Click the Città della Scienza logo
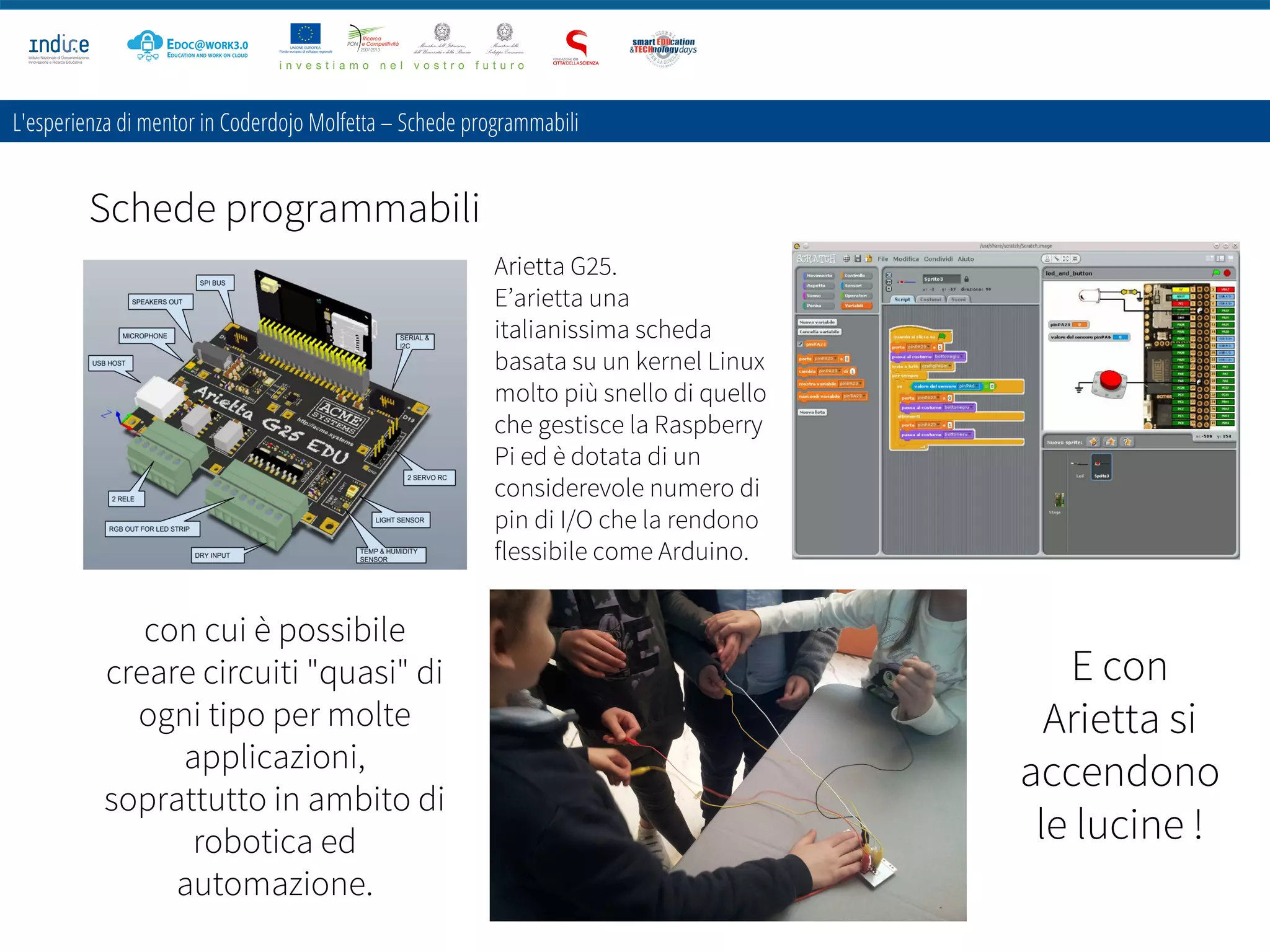This screenshot has width=1270, height=952. point(576,48)
